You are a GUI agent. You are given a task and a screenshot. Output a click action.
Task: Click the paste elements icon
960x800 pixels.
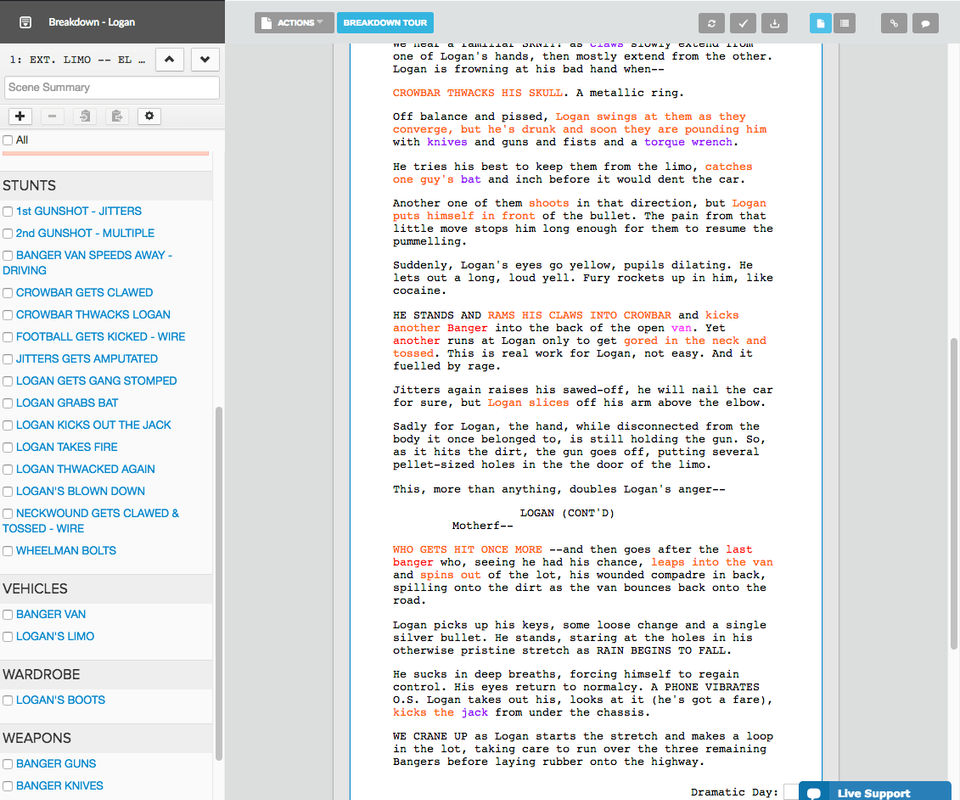pos(117,116)
